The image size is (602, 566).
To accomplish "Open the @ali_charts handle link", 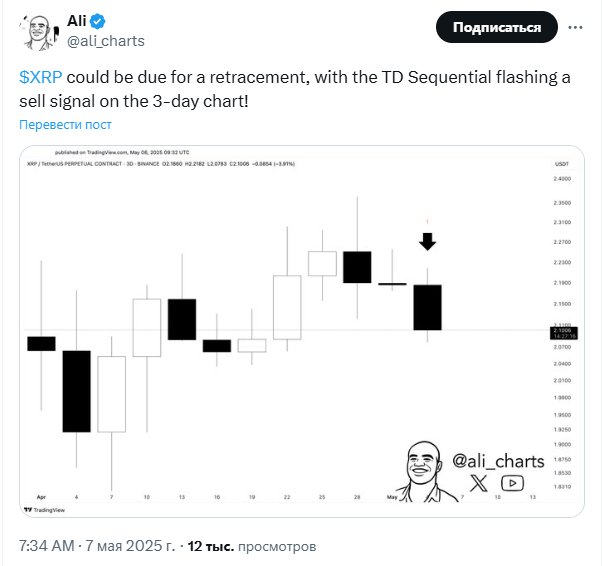I will tap(106, 41).
